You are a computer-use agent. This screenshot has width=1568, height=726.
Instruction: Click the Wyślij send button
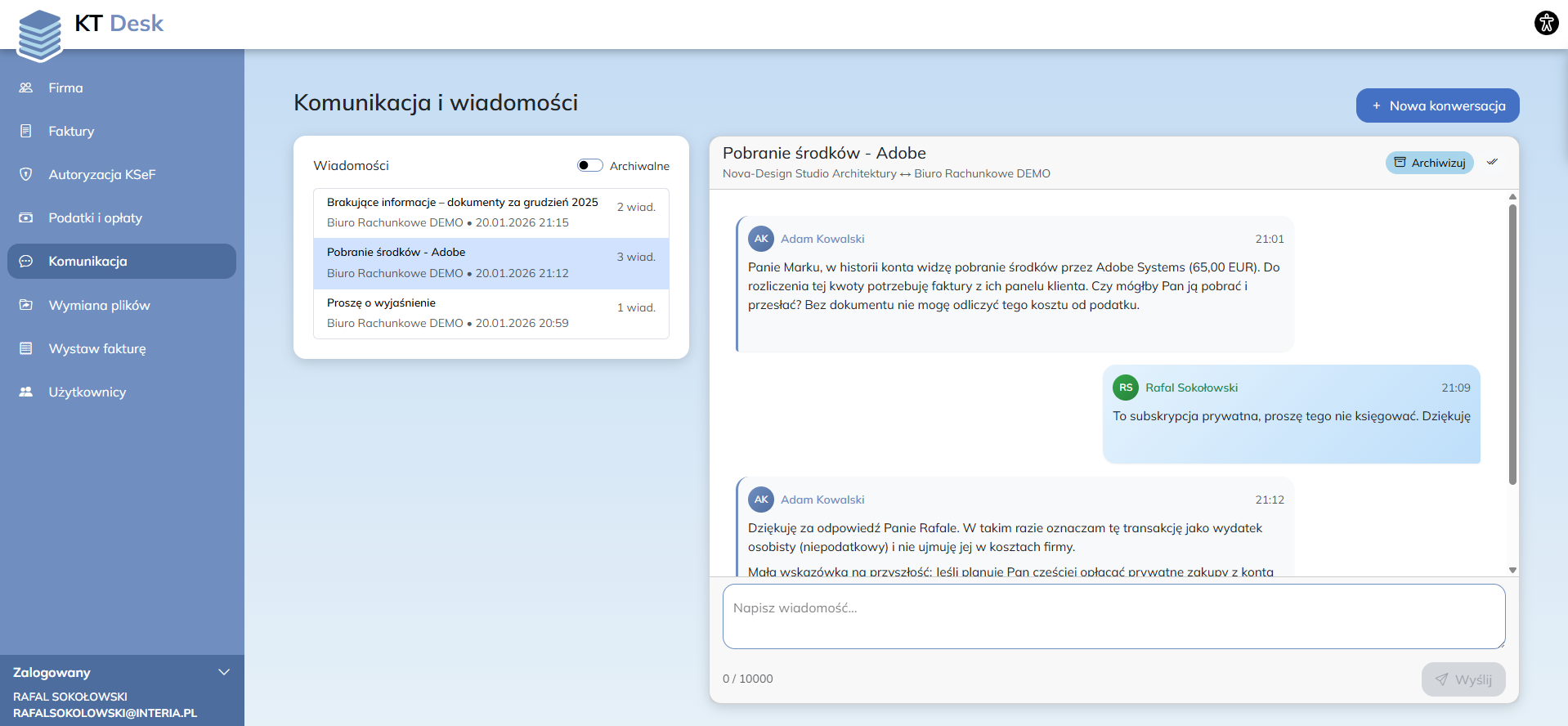[x=1463, y=679]
